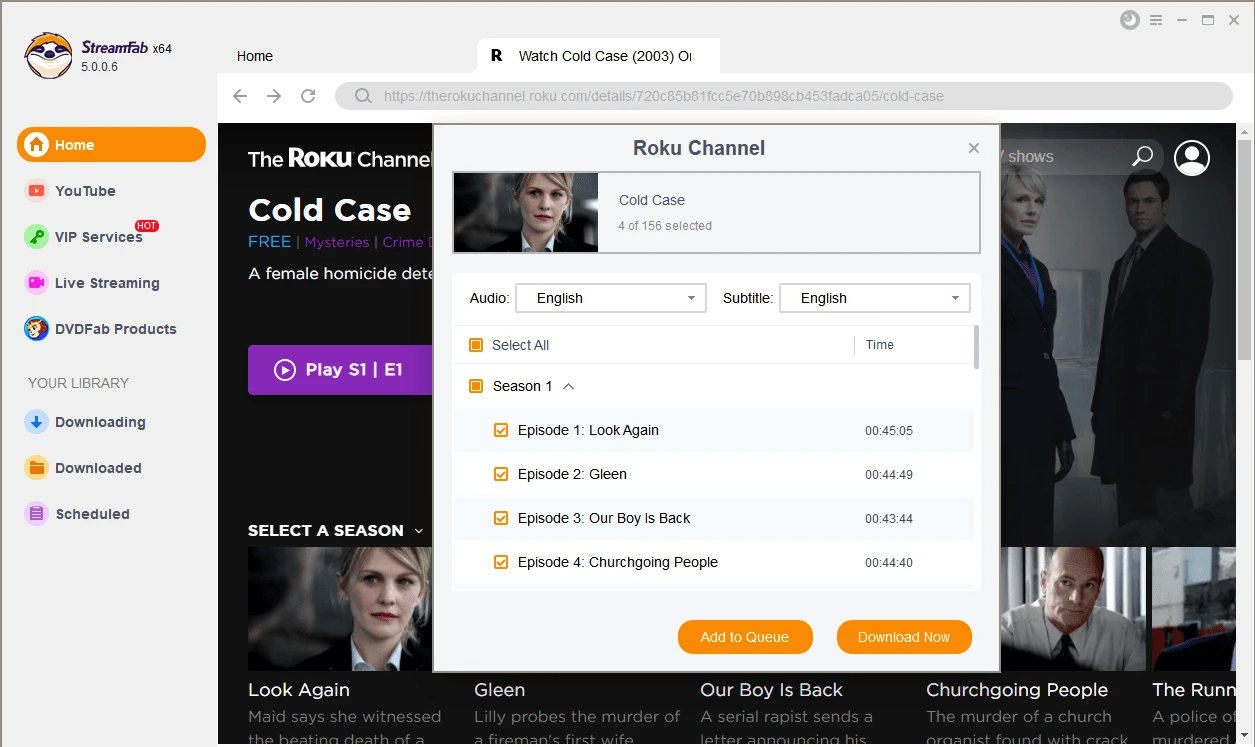
Task: Play S1 E1 on Roku page
Action: [x=340, y=370]
